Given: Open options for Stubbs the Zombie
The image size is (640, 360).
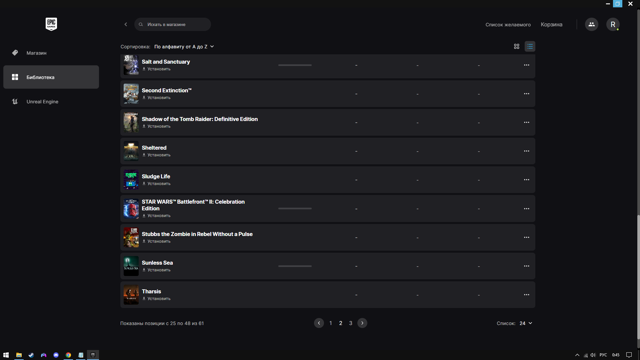Looking at the screenshot, I should click(x=527, y=237).
